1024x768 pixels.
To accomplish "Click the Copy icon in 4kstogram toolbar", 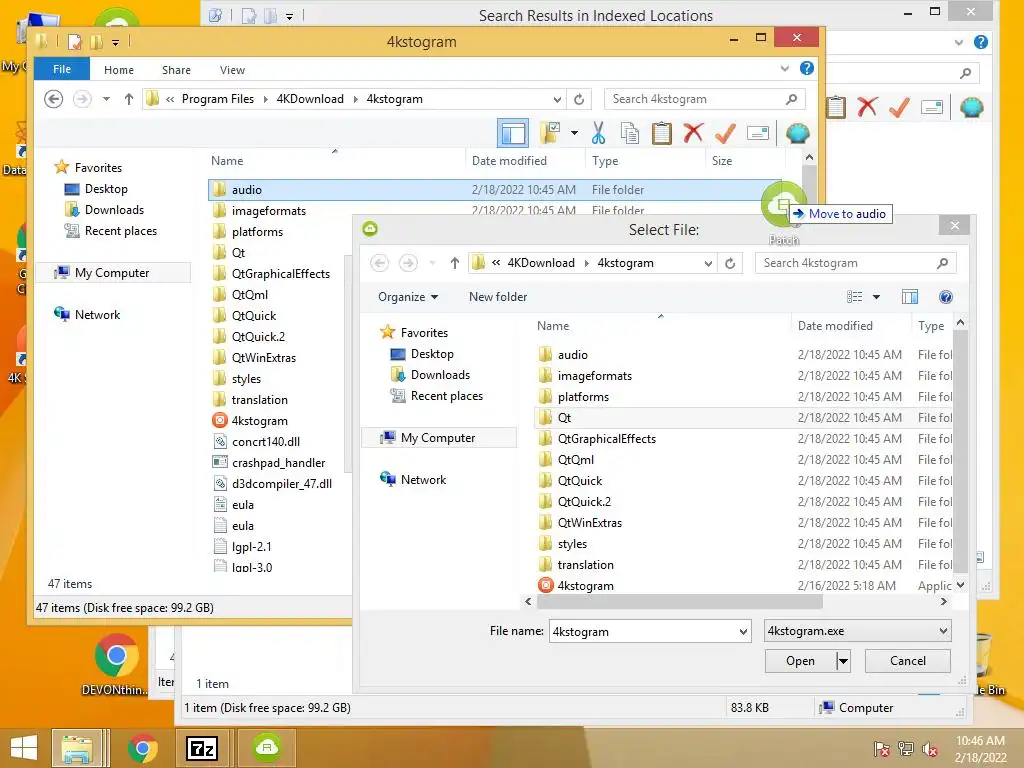I will 630,133.
